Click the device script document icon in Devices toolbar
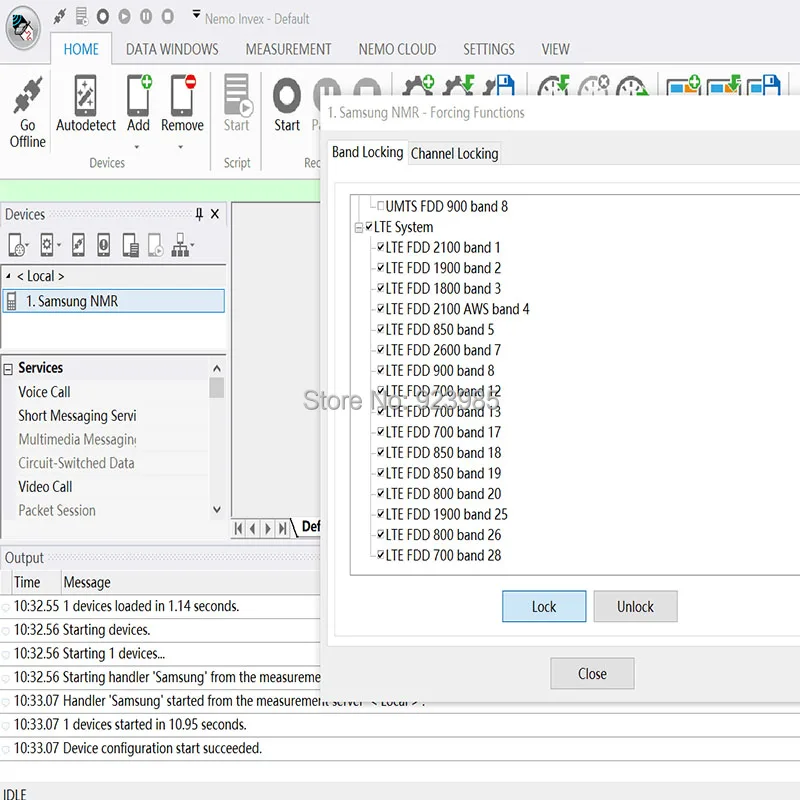This screenshot has height=800, width=800. coord(131,245)
